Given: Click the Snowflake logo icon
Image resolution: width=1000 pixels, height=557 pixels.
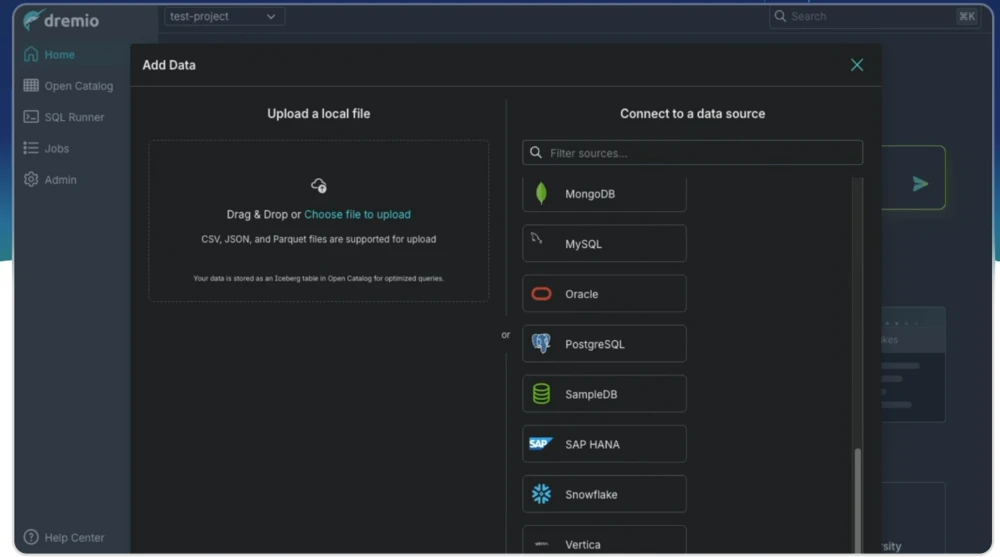Looking at the screenshot, I should pyautogui.click(x=541, y=494).
